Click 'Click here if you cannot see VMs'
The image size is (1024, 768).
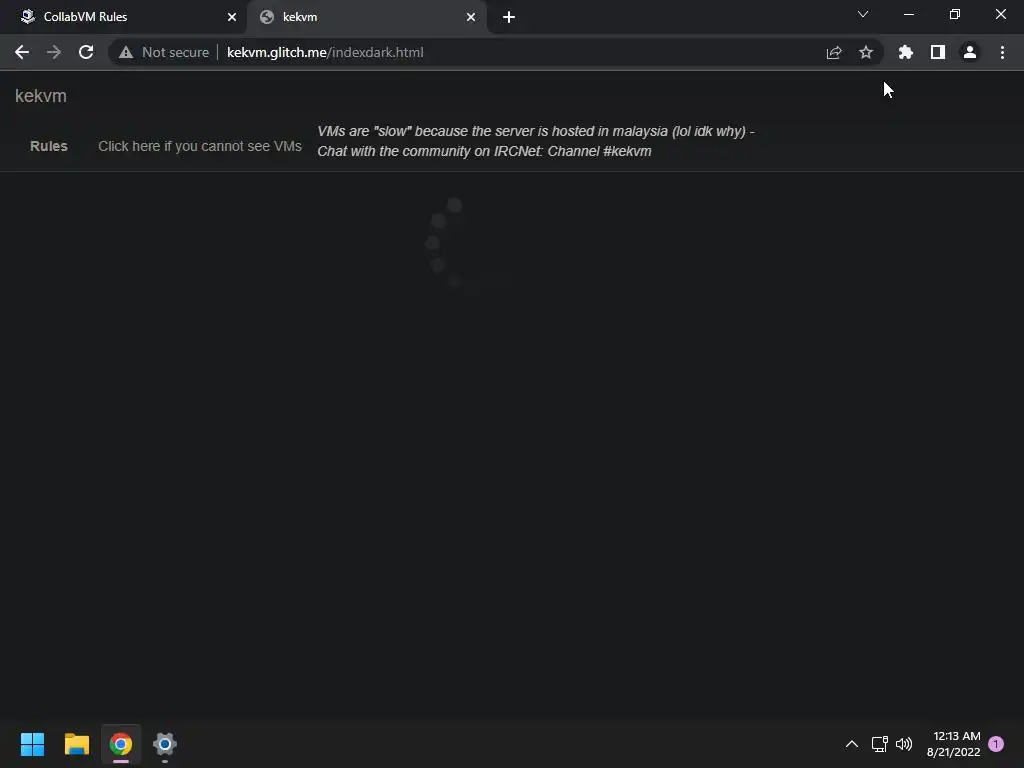coord(200,146)
